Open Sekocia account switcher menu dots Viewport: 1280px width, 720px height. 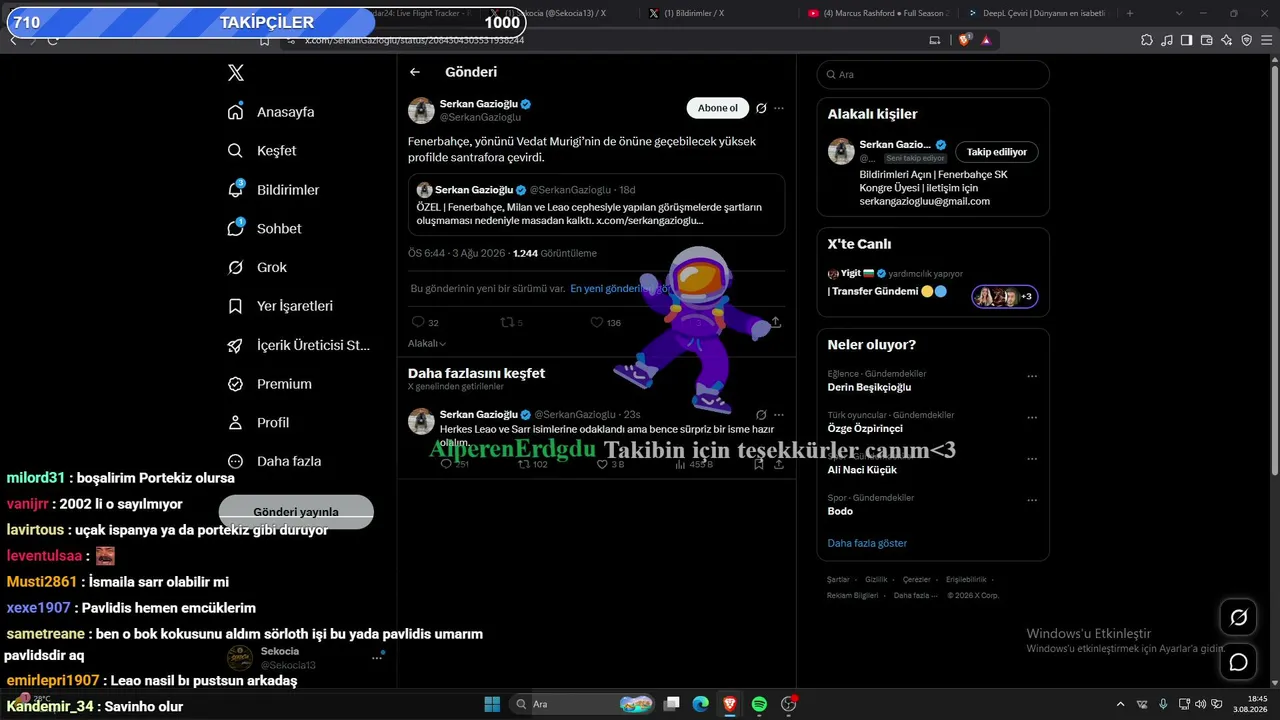coord(377,658)
